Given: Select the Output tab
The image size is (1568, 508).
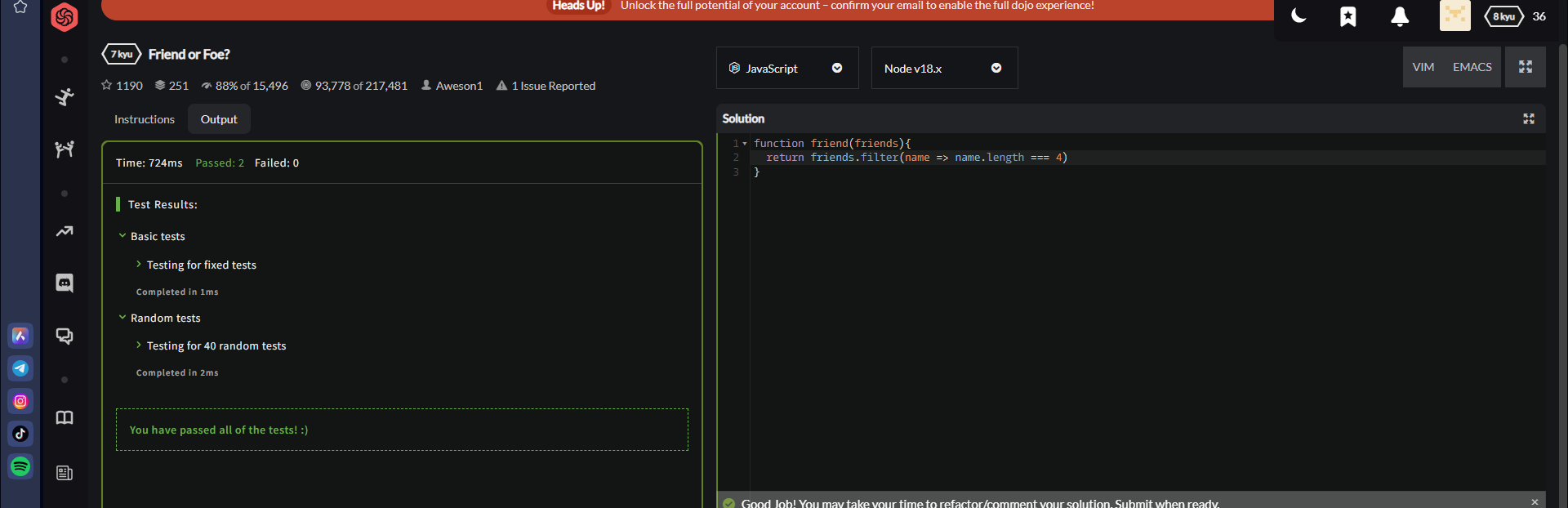Looking at the screenshot, I should pyautogui.click(x=219, y=119).
